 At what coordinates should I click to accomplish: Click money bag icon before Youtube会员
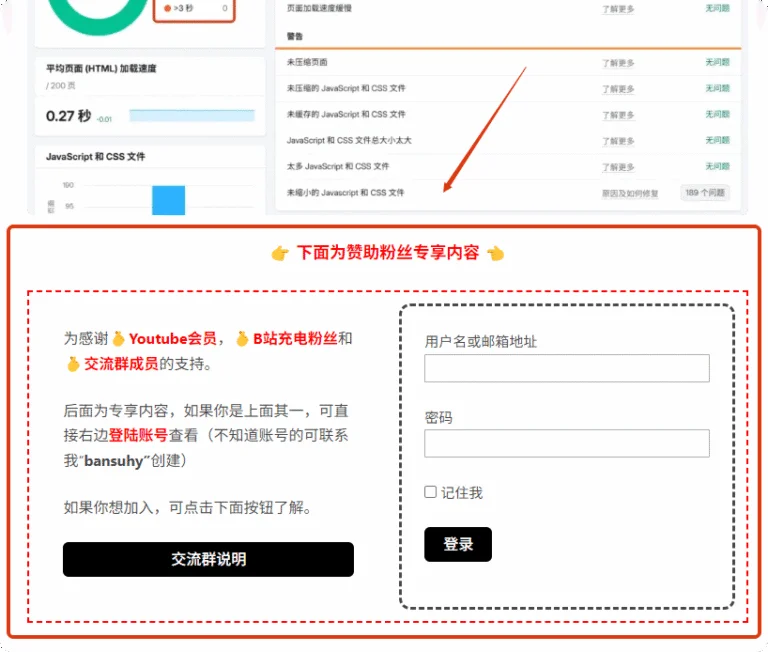pos(118,339)
